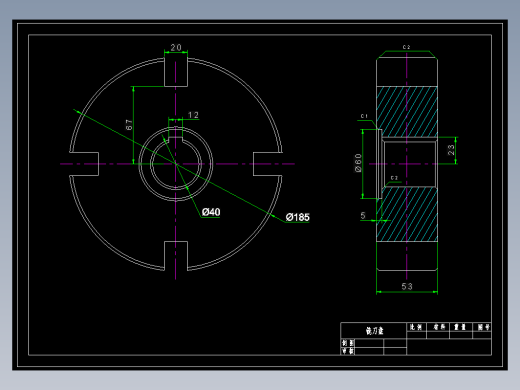Select the C1 chamfer label

pyautogui.click(x=364, y=116)
